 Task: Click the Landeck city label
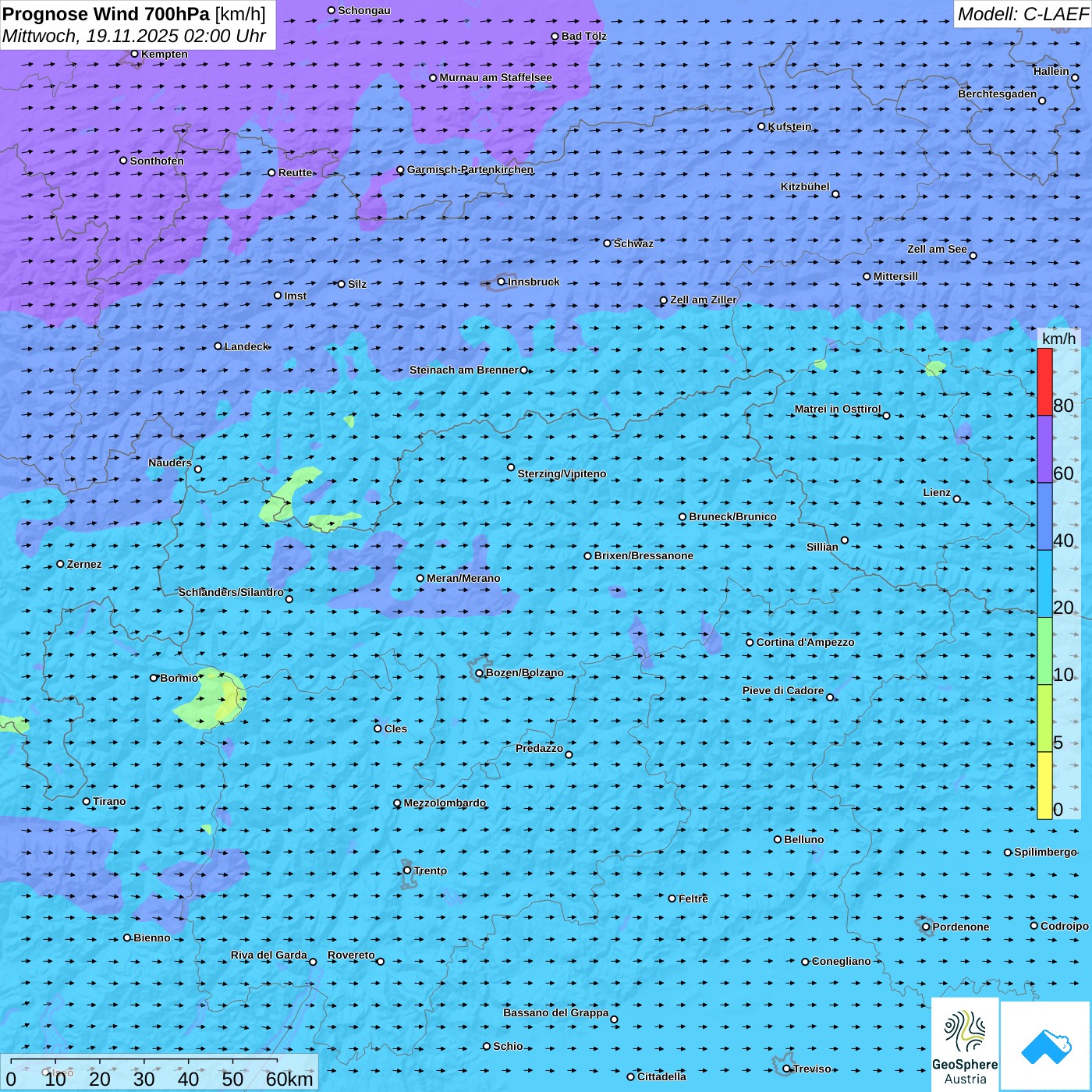246,346
